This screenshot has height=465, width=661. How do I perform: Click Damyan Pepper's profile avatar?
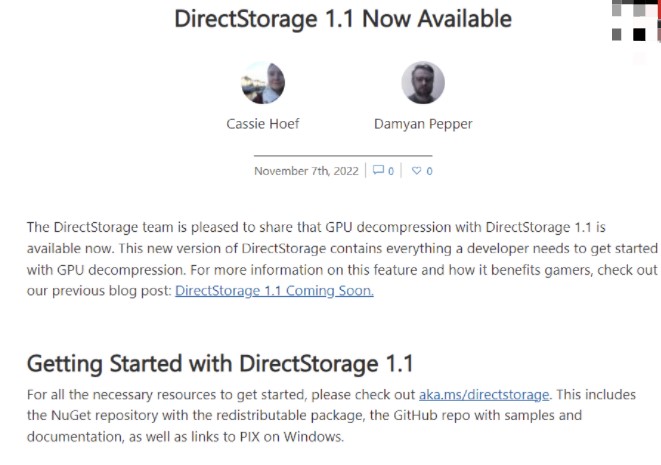click(x=422, y=83)
